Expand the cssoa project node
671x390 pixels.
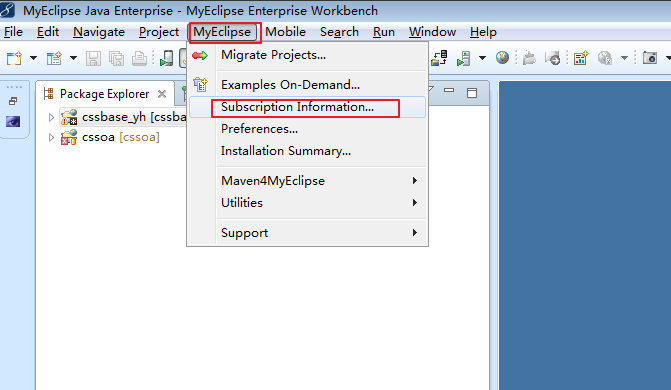51,137
